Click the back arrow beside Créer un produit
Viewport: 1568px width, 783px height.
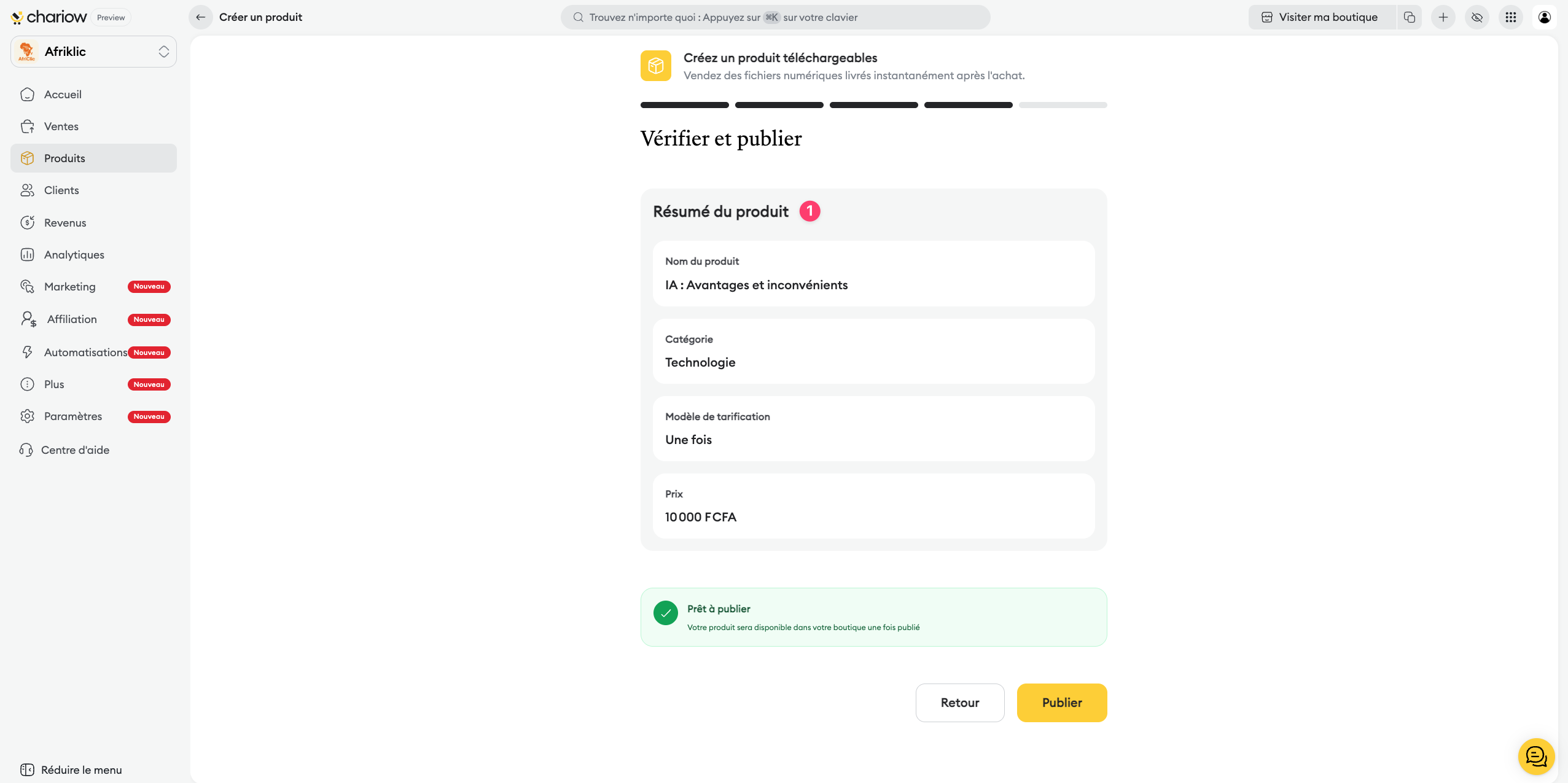pyautogui.click(x=200, y=17)
